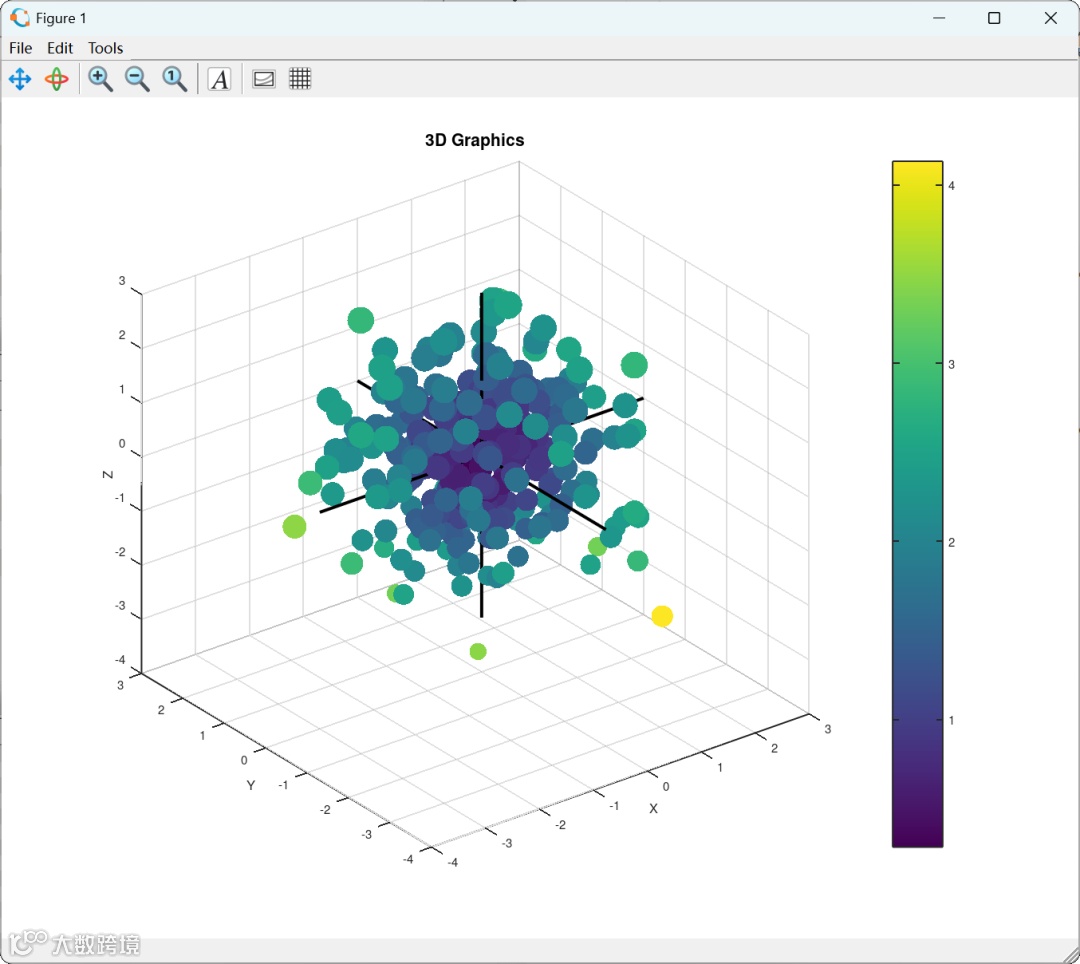
Task: Click the colorbar tick label 3
Action: (951, 364)
